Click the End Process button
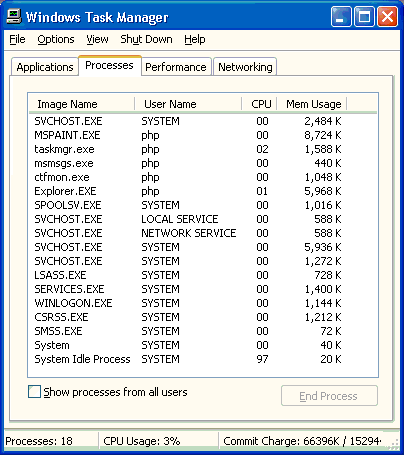 click(x=329, y=396)
